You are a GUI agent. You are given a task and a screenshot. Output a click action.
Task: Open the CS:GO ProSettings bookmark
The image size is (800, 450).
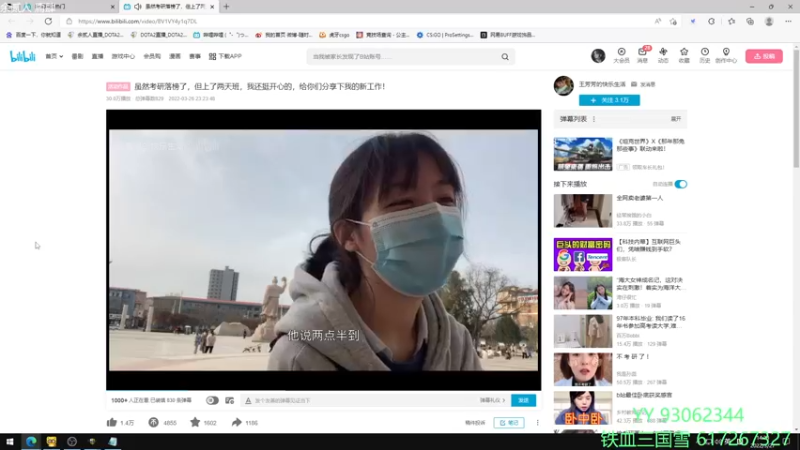click(x=445, y=35)
